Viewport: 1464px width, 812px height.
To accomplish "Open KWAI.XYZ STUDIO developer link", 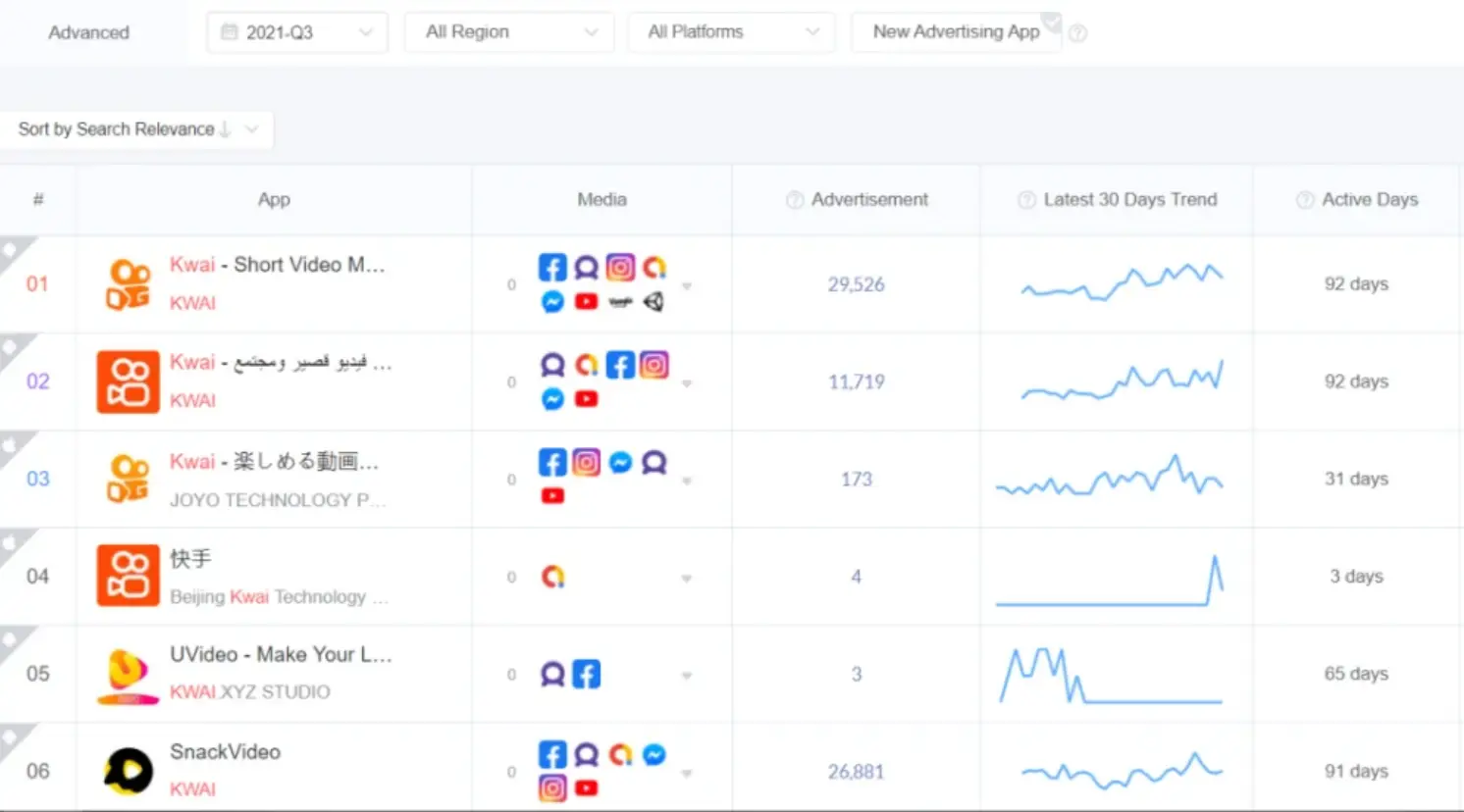I will (x=250, y=692).
